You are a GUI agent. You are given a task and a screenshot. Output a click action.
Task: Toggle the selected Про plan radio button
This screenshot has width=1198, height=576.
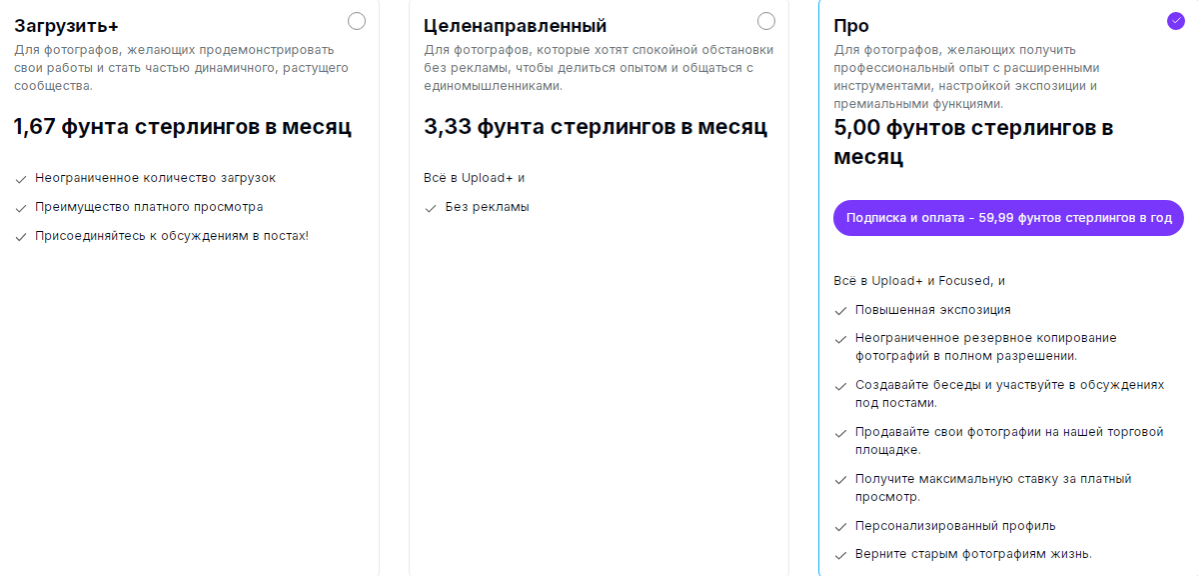point(1175,21)
